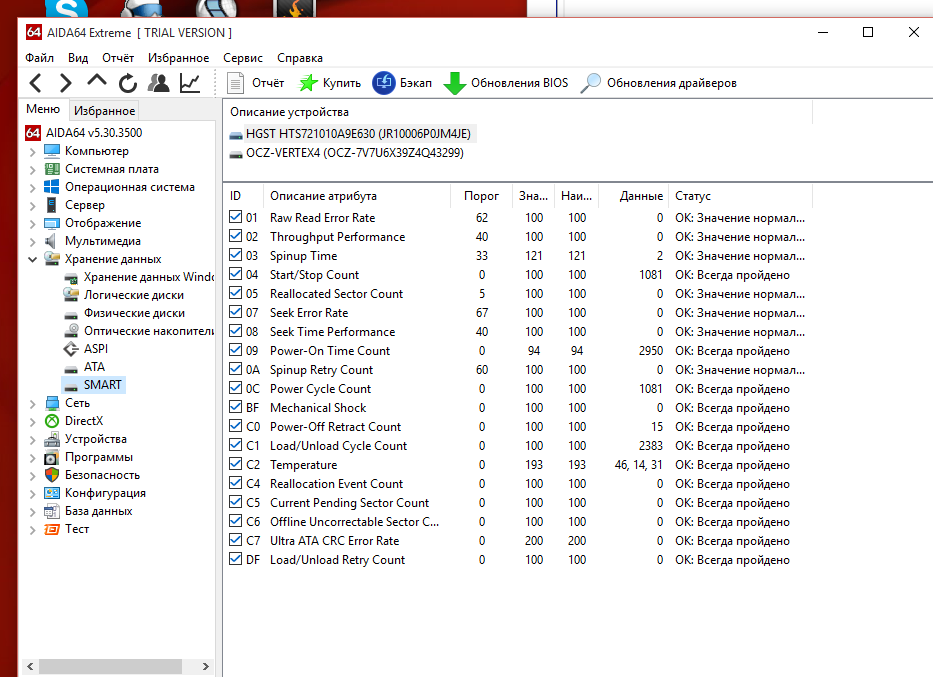Image resolution: width=933 pixels, height=677 pixels.
Task: Navigate up one level arrow icon
Action: coord(97,82)
